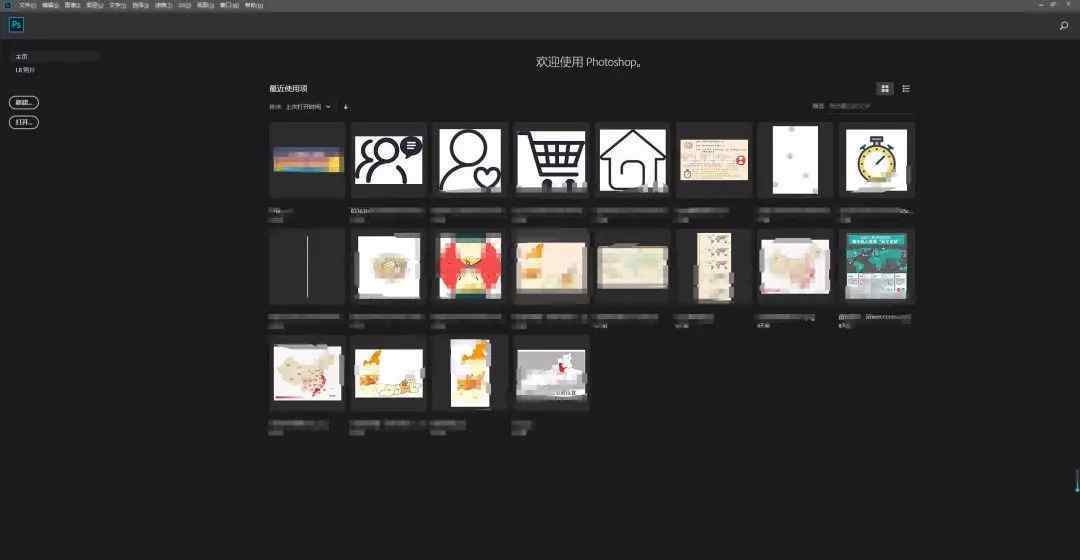The image size is (1080, 560).
Task: Open the search magnifier icon at top right
Action: point(1064,25)
